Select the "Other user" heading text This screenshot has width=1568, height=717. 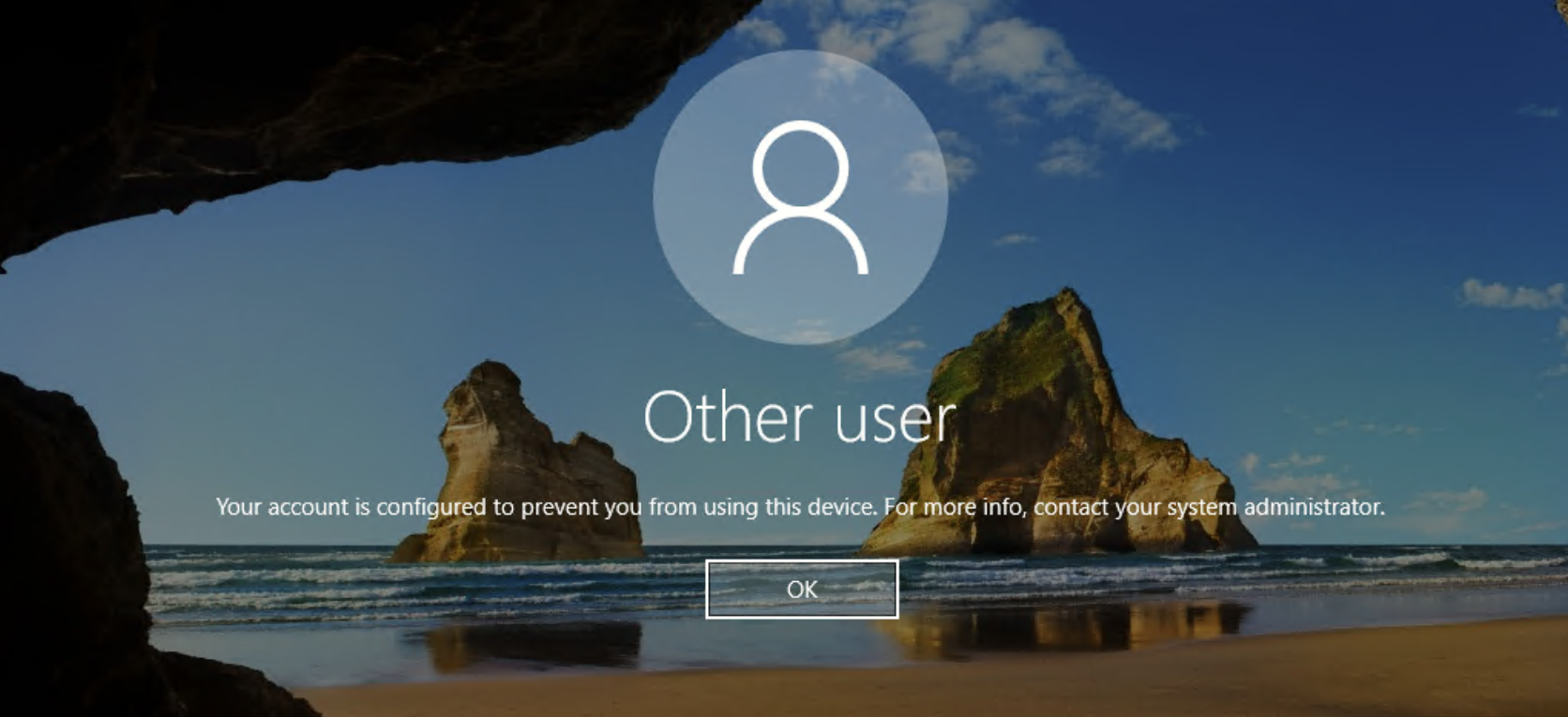pyautogui.click(x=800, y=417)
